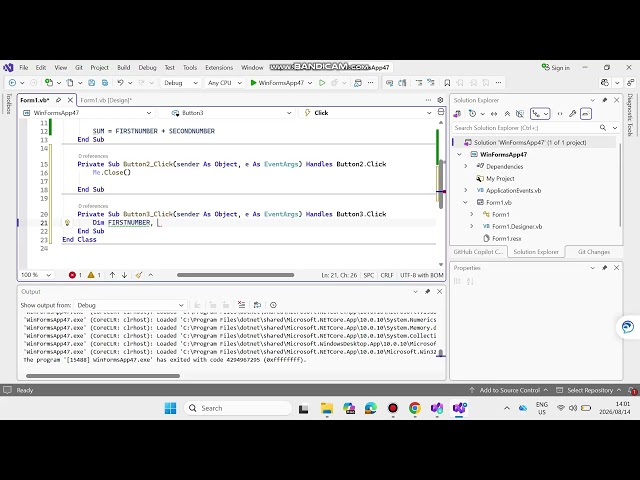The width and height of the screenshot is (640, 480).
Task: Click the Output panel horizontal scrollbar
Action: 103,376
